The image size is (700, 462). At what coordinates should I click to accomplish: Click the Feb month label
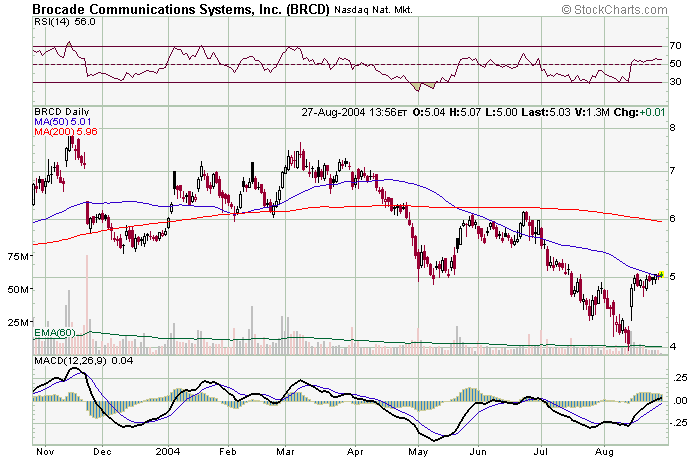[228, 452]
